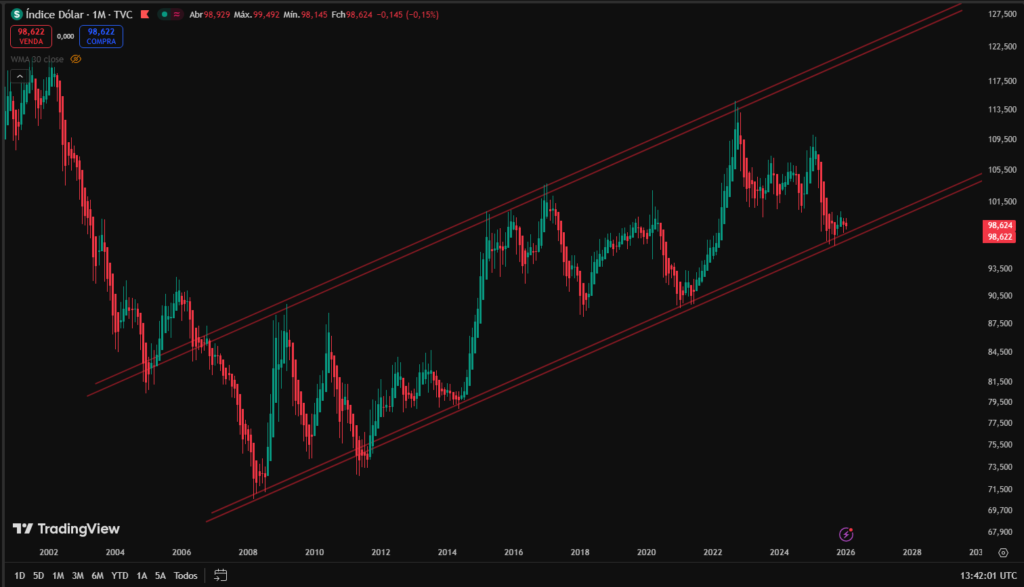The height and width of the screenshot is (587, 1024).
Task: Click the red flag icon beside the symbol title
Action: pos(145,15)
